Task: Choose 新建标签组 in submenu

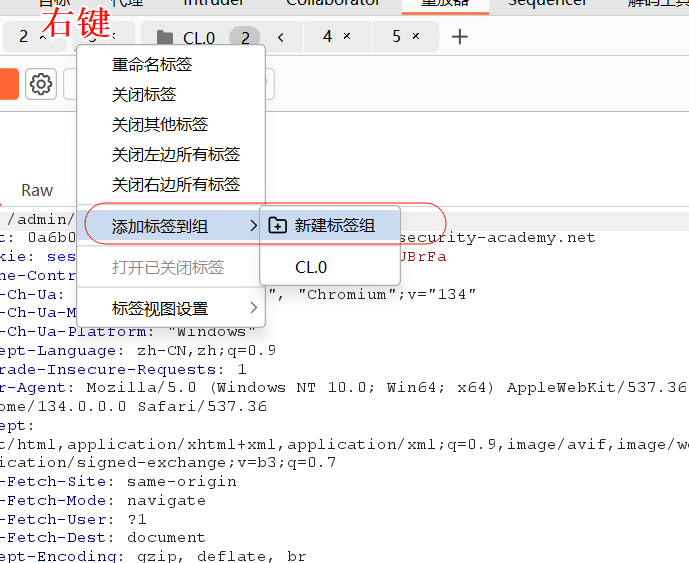Action: click(x=330, y=225)
